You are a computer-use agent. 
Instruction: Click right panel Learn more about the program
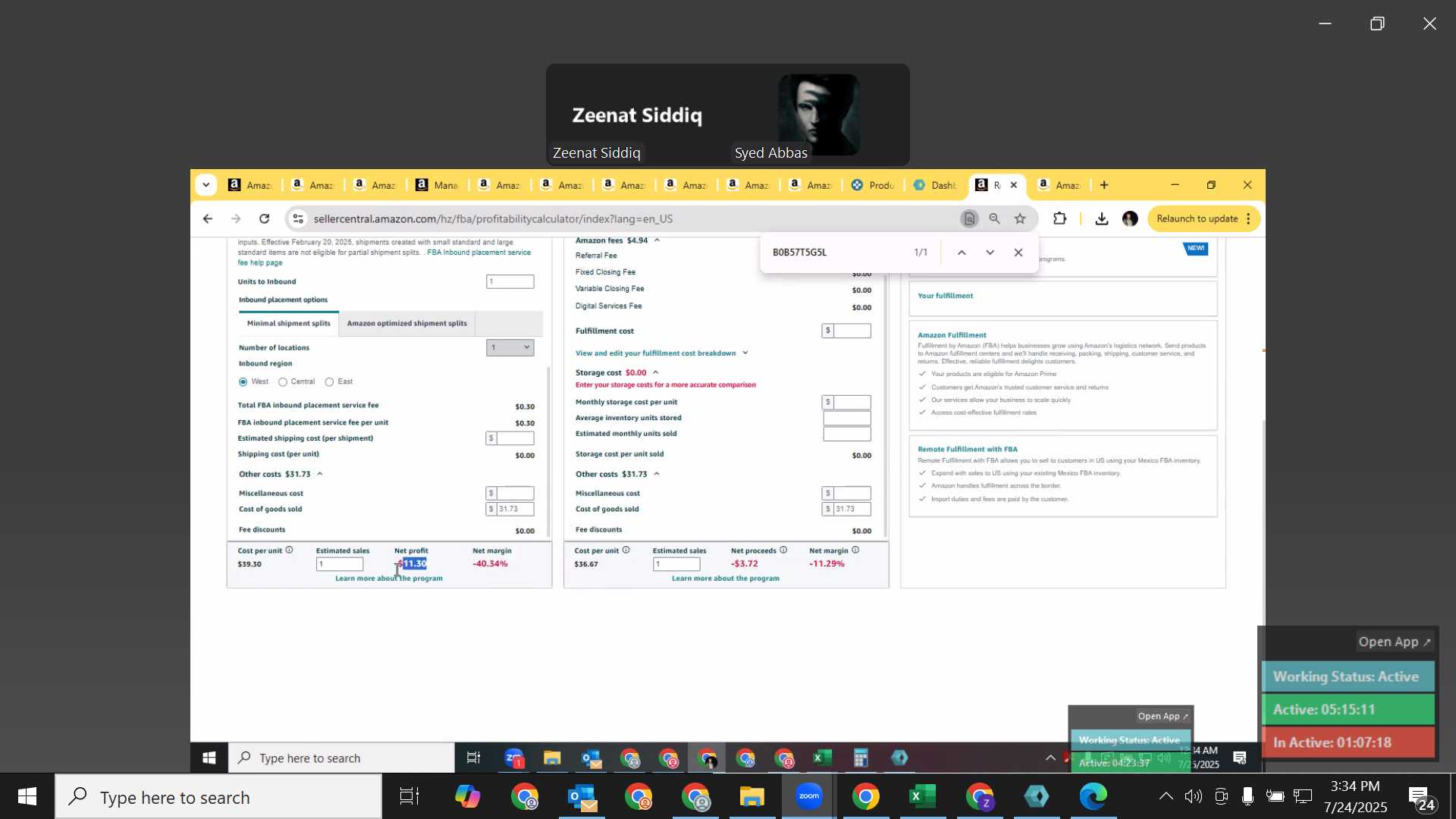[x=726, y=579]
